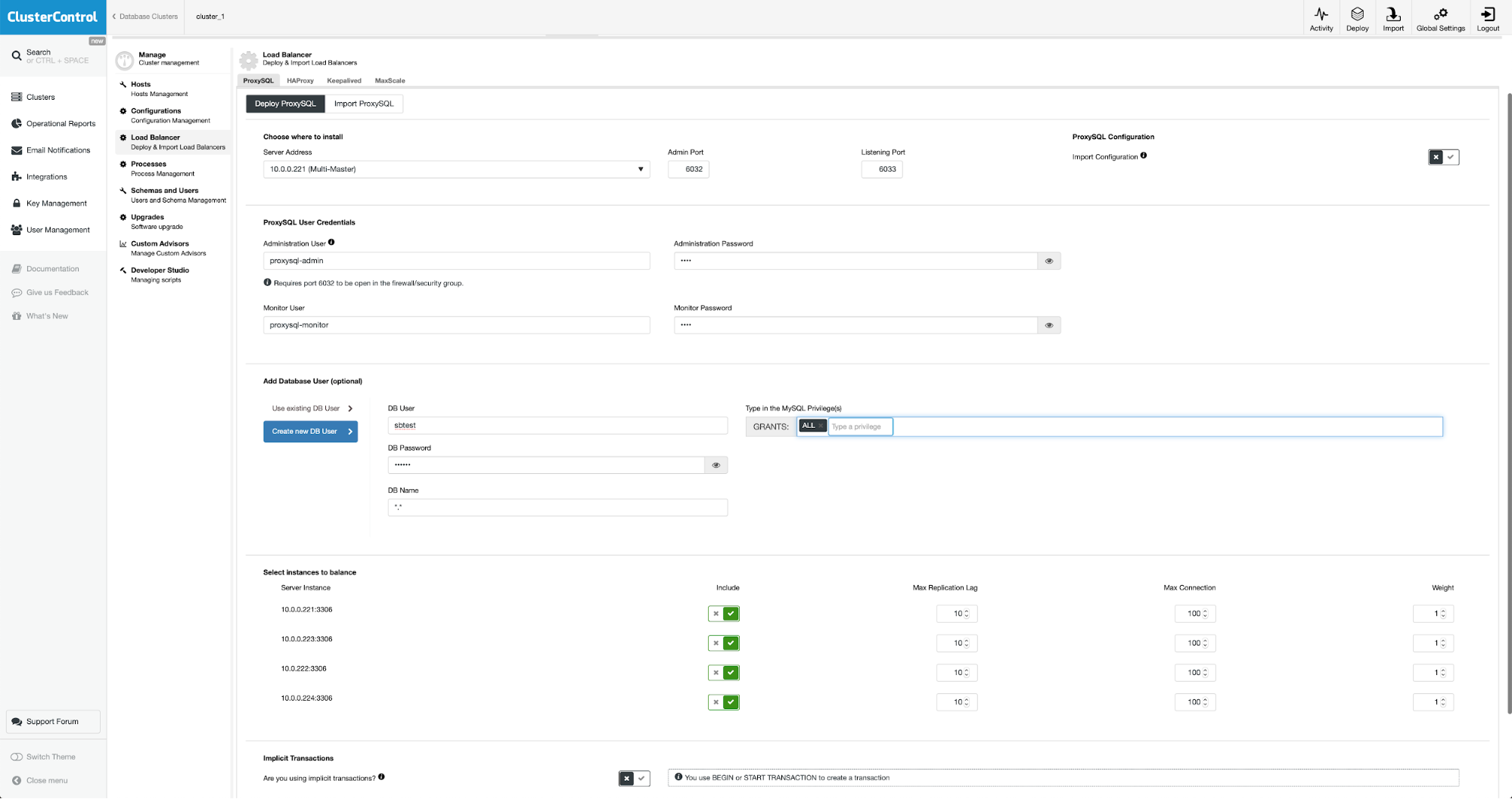Click the Manage cluster management icon
This screenshot has height=799, width=1512.
click(125, 59)
